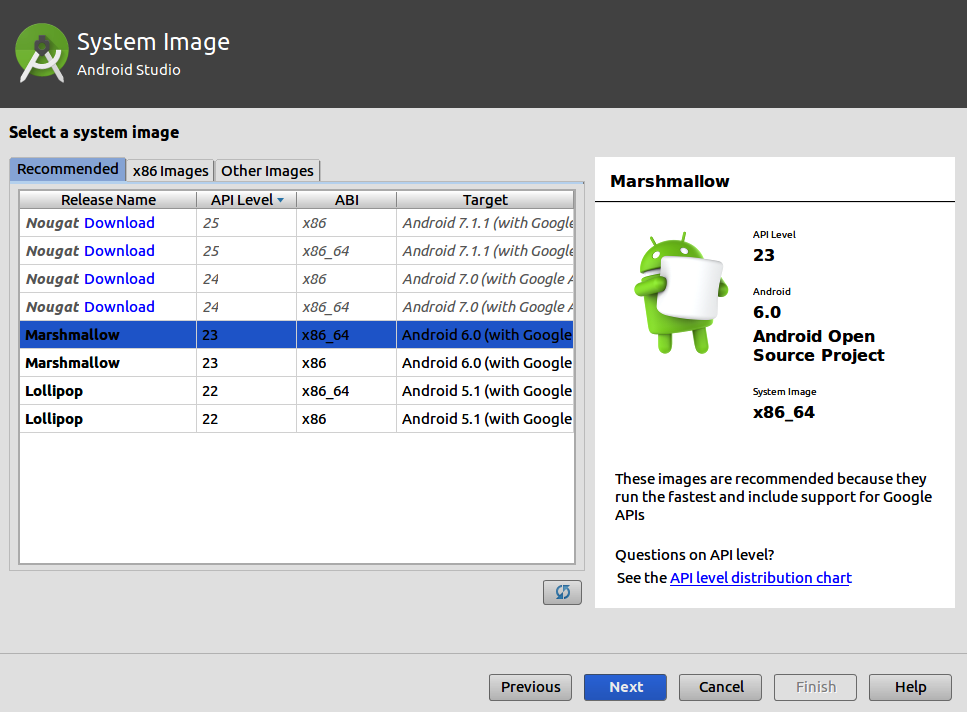Click the ABI column header
The width and height of the screenshot is (967, 712).
(347, 200)
